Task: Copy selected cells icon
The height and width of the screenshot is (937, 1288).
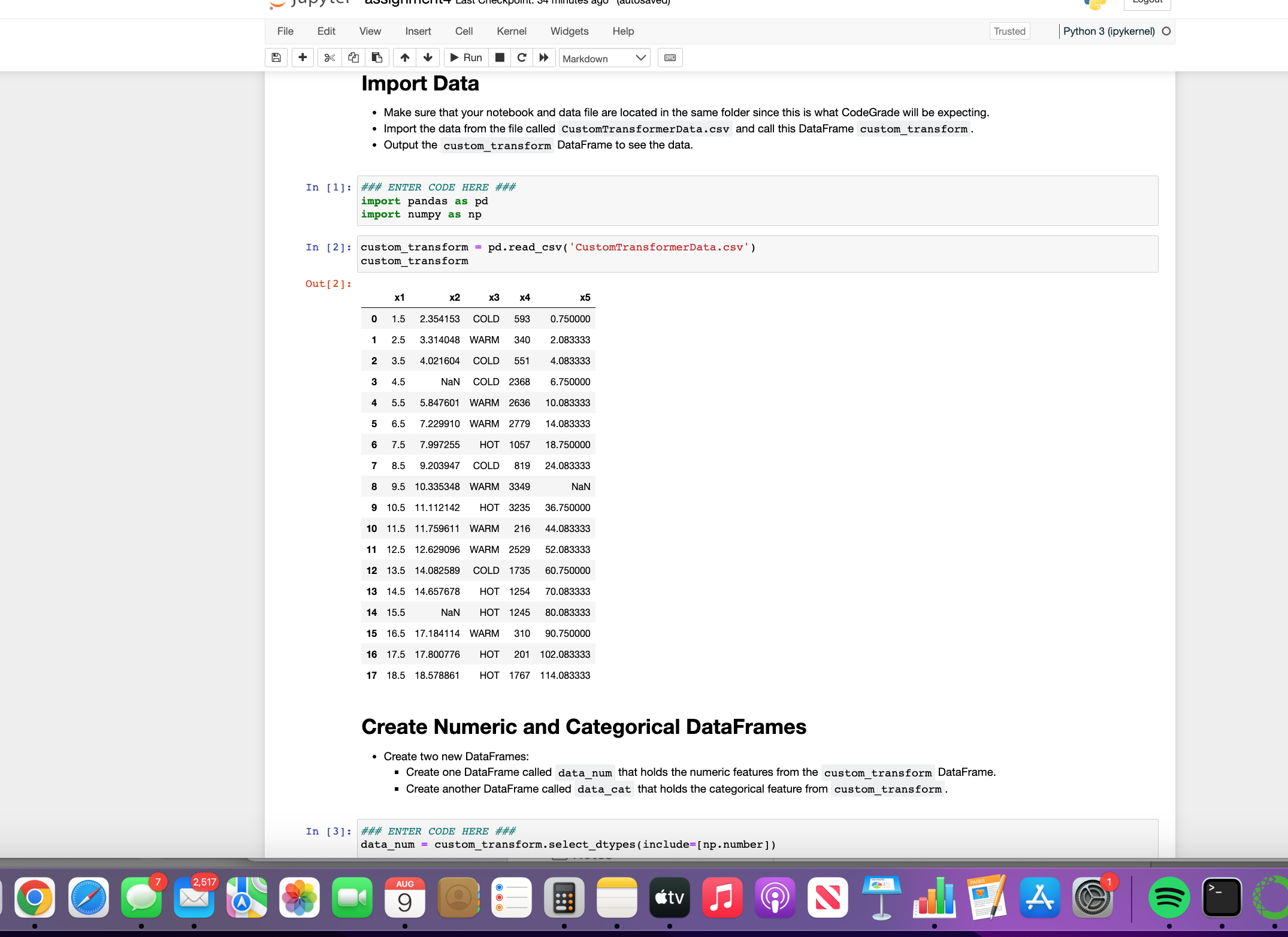Action: (353, 58)
